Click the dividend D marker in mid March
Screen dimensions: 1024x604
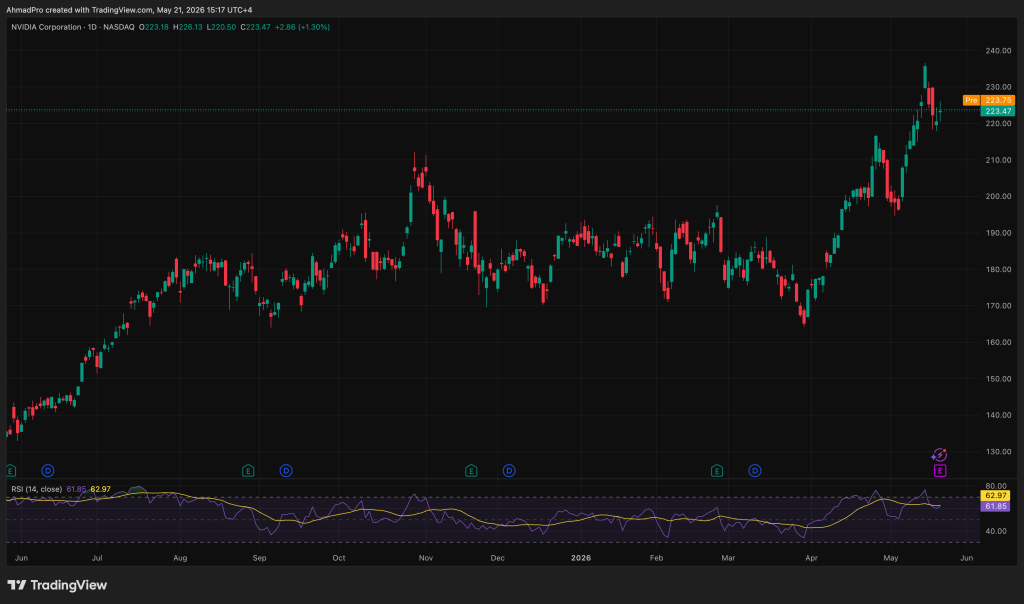tap(754, 471)
